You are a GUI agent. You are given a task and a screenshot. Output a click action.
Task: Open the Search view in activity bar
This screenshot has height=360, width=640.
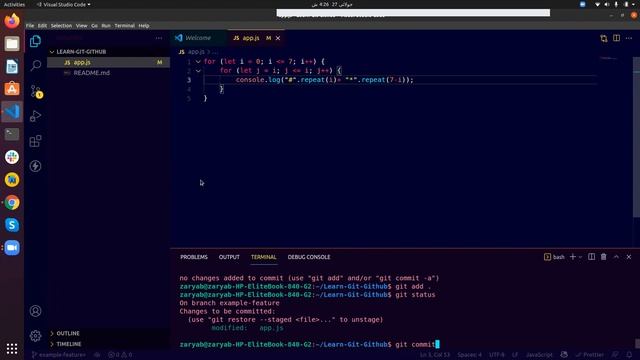36,65
